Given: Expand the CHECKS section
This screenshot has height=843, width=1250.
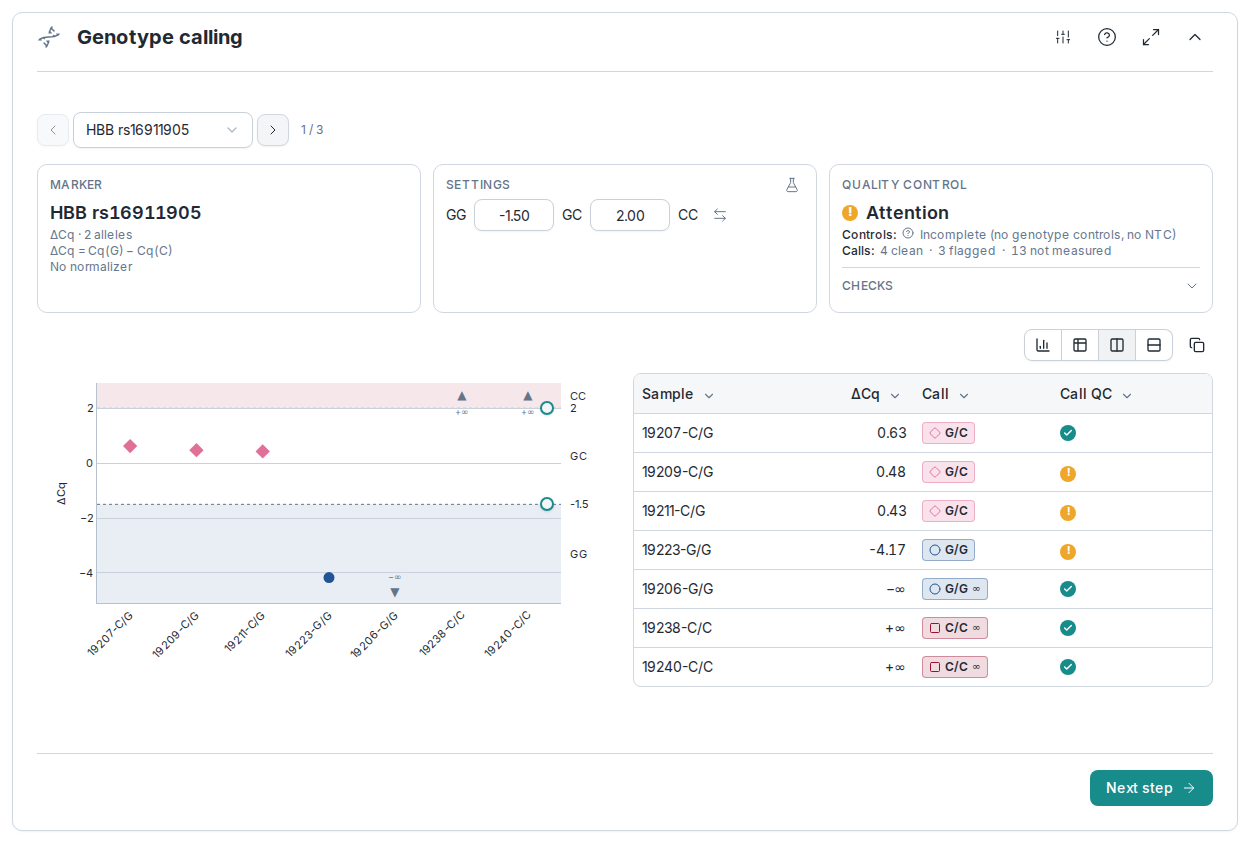Looking at the screenshot, I should 1021,286.
